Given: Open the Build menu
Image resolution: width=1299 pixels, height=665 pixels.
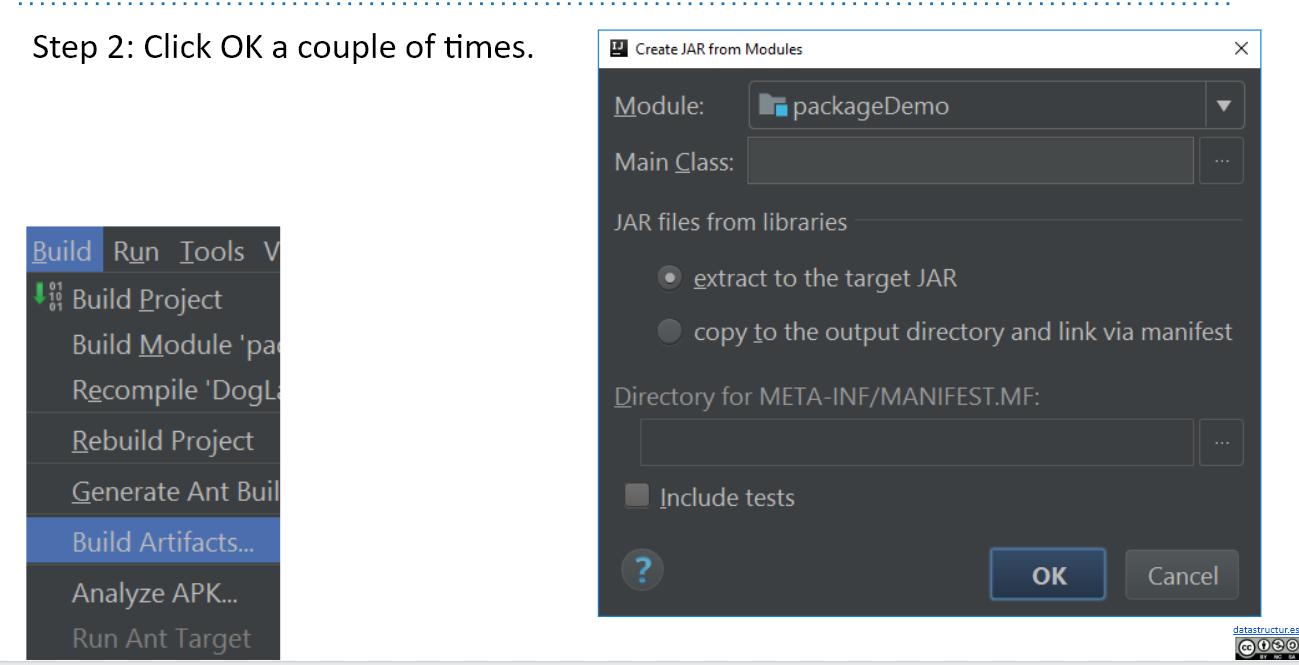Looking at the screenshot, I should pos(62,251).
